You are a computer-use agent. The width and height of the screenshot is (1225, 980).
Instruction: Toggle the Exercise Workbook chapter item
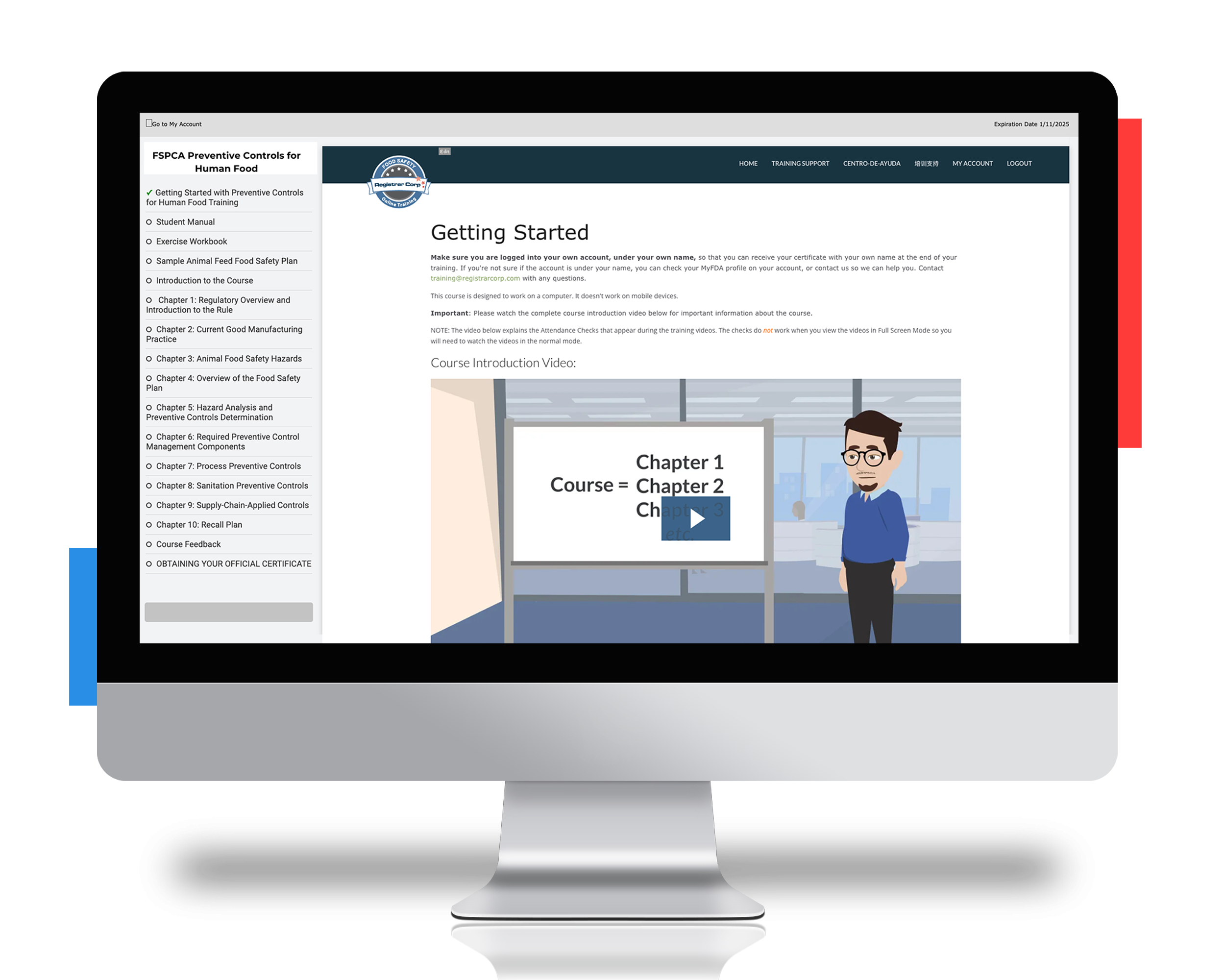pos(192,241)
